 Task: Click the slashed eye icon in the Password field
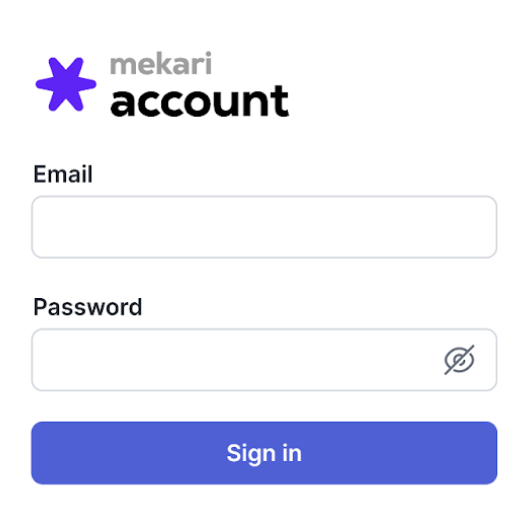459,360
